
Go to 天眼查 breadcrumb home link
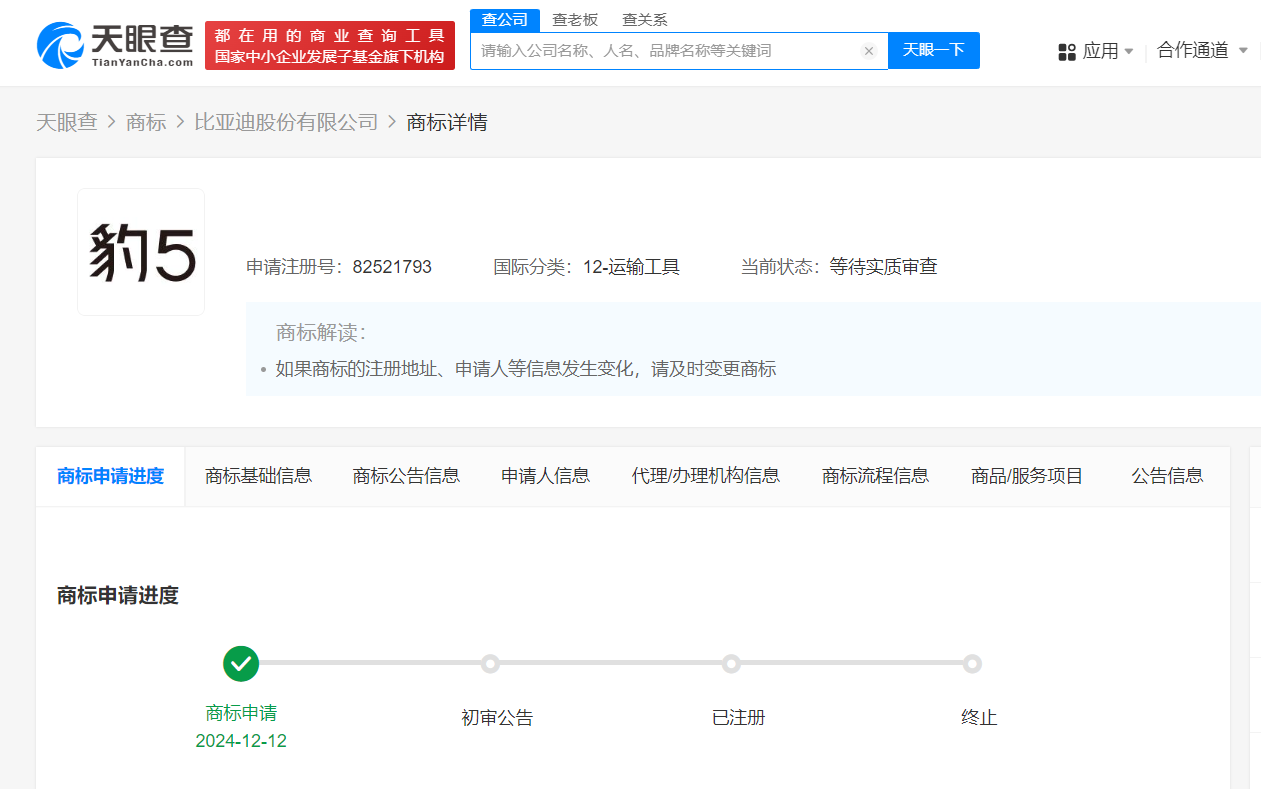click(67, 122)
